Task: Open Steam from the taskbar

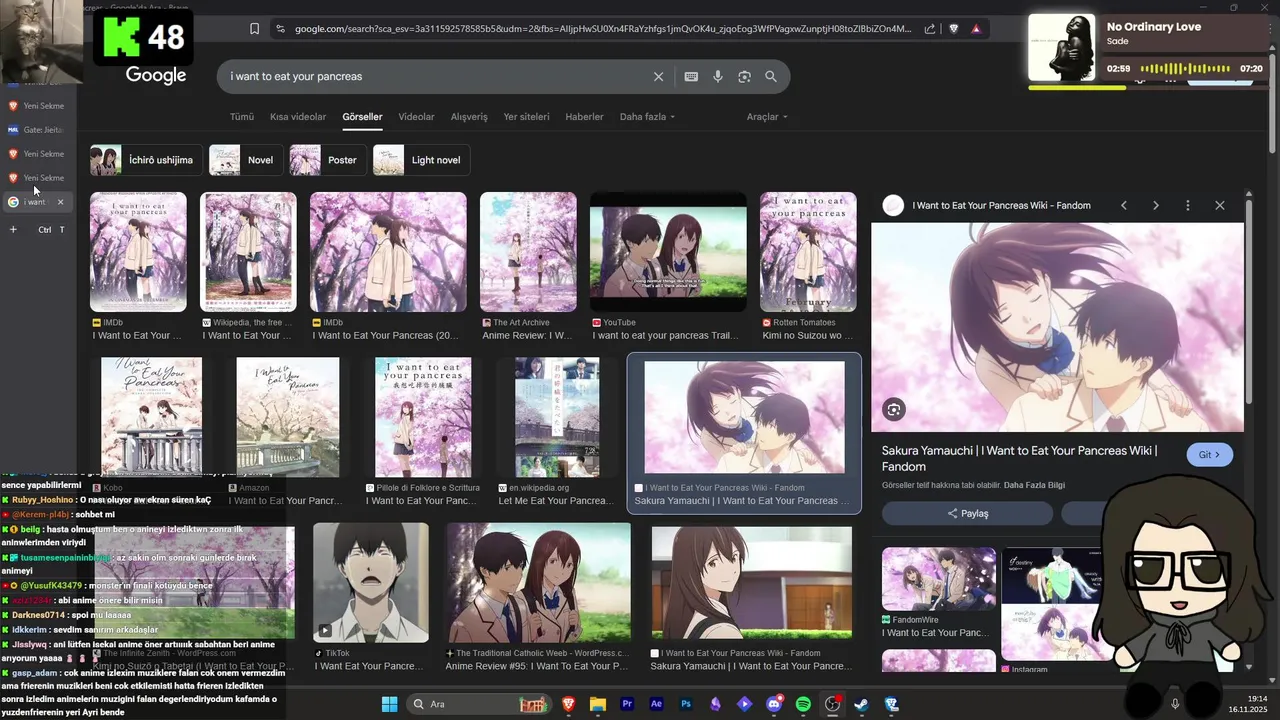Action: pos(861,704)
